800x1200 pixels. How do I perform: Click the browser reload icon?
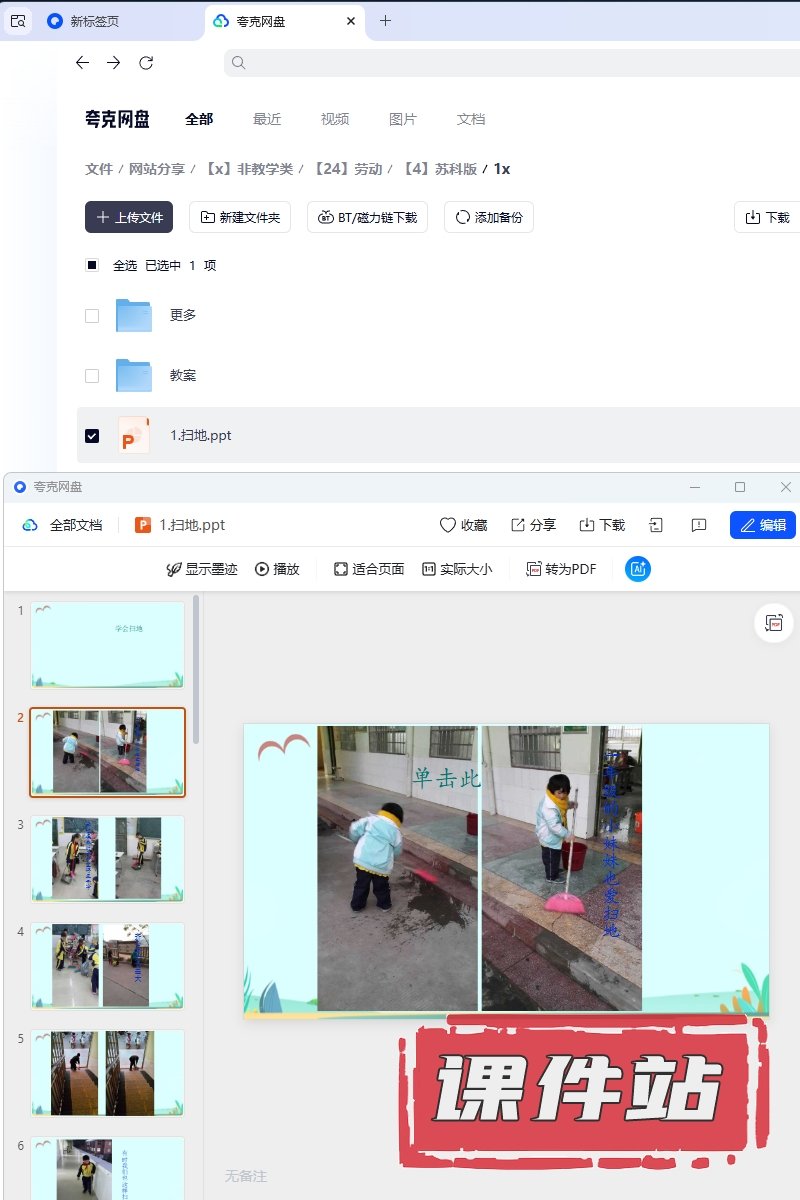click(x=146, y=63)
